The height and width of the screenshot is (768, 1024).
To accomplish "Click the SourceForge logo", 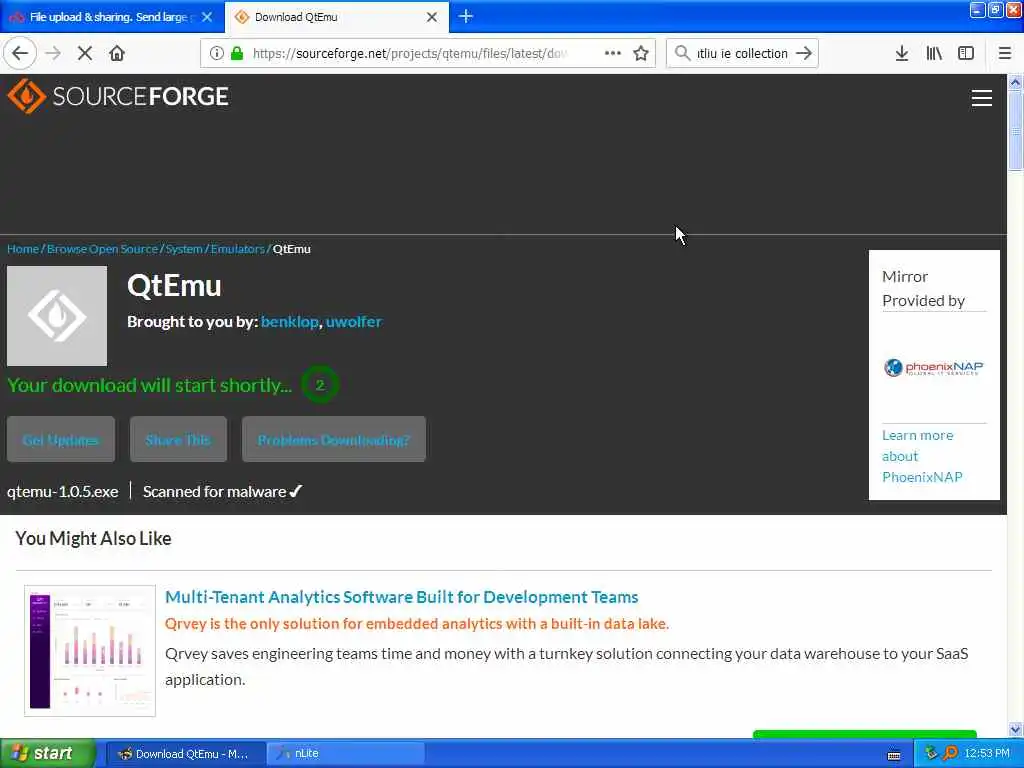I will (x=118, y=96).
